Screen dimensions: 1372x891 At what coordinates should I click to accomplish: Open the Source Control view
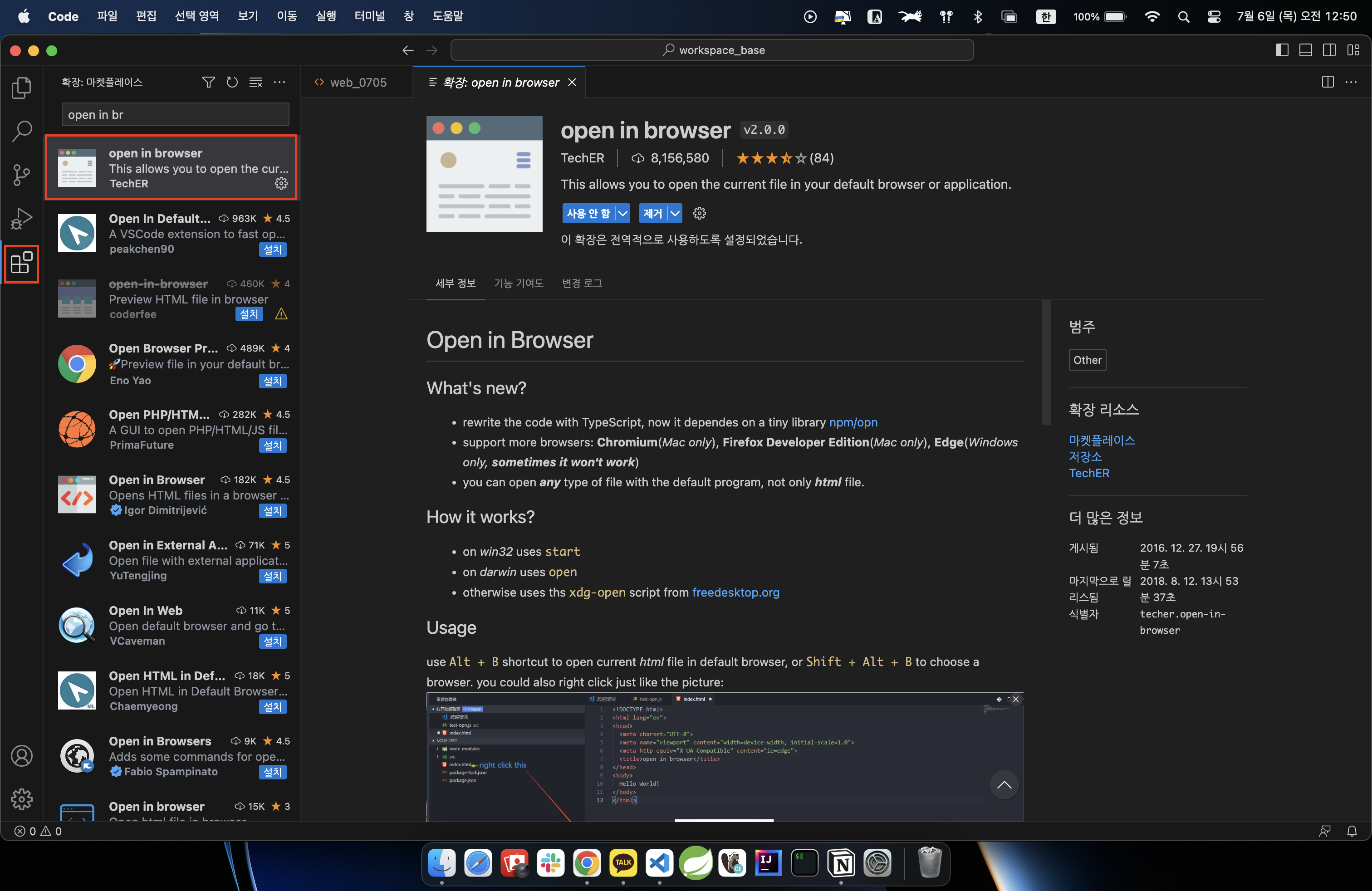coord(21,175)
